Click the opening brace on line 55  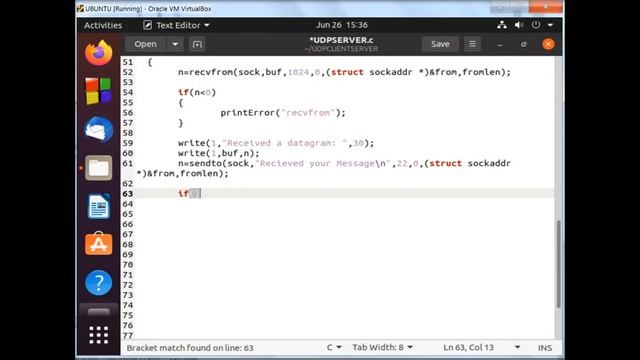(x=180, y=102)
